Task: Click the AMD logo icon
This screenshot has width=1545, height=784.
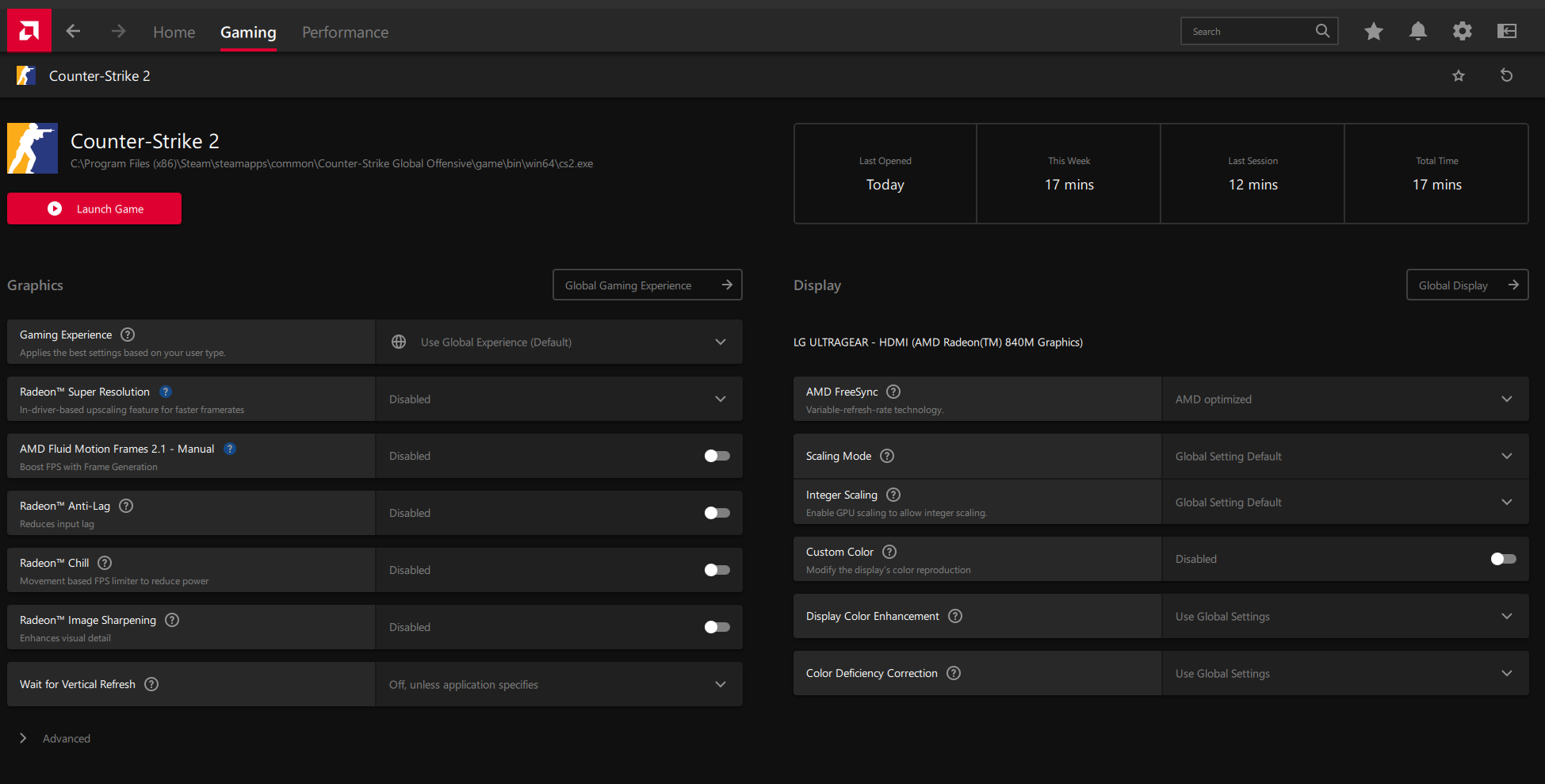Action: tap(29, 31)
